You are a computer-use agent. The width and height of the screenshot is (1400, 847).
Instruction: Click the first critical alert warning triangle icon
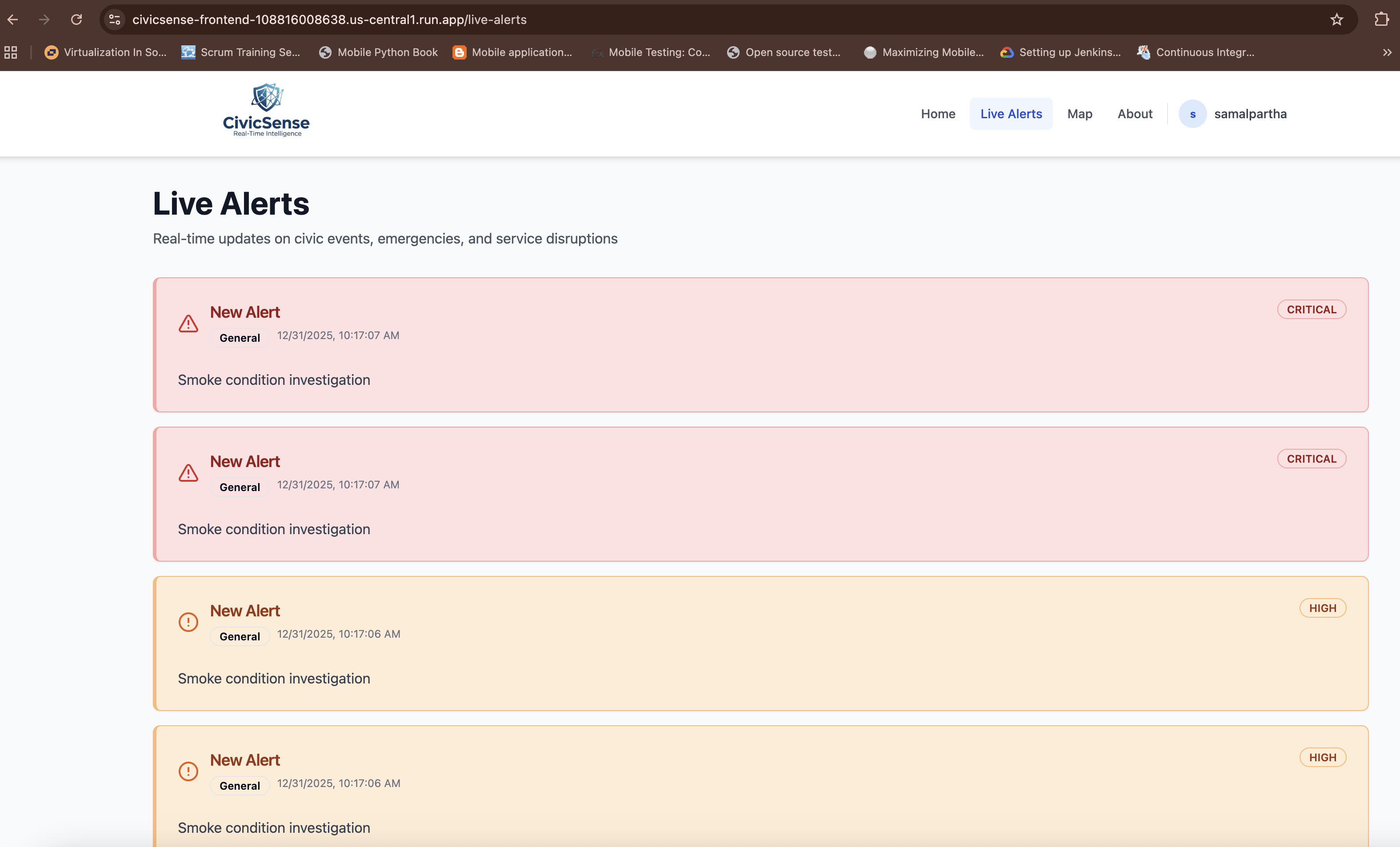(188, 324)
